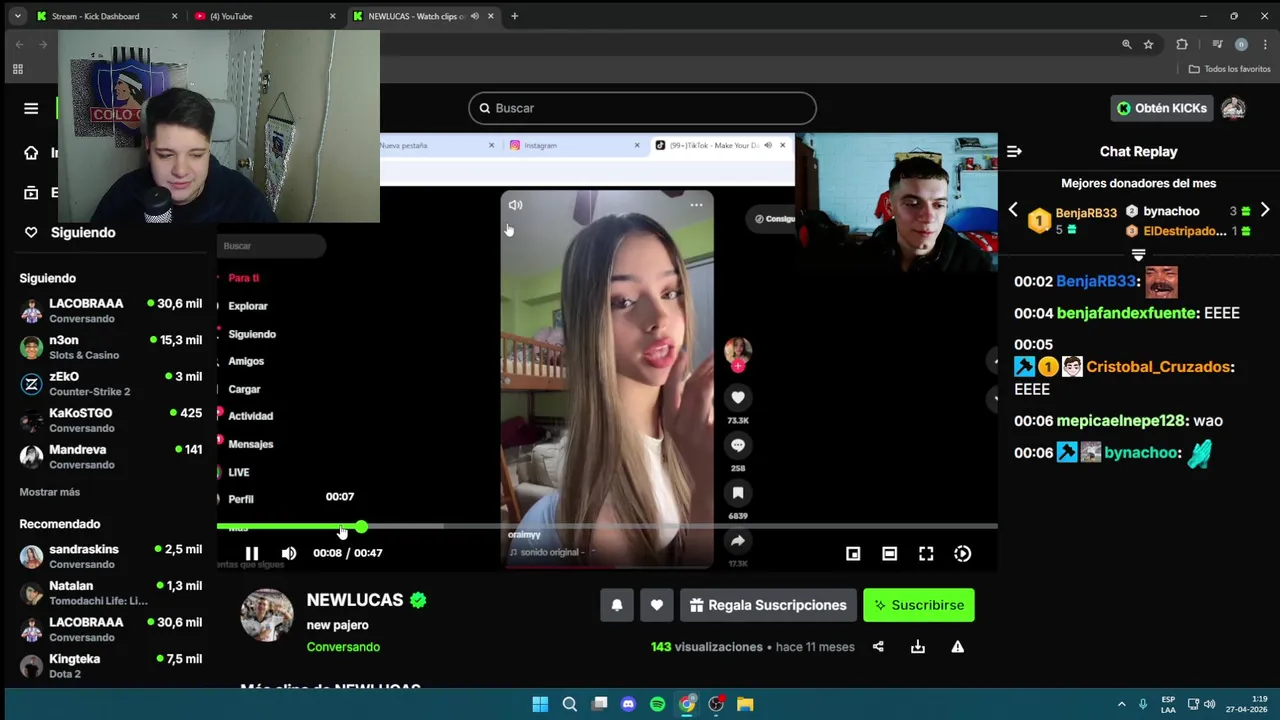1280x720 pixels.
Task: Click NEWLUCAS channel avatar
Action: (267, 615)
